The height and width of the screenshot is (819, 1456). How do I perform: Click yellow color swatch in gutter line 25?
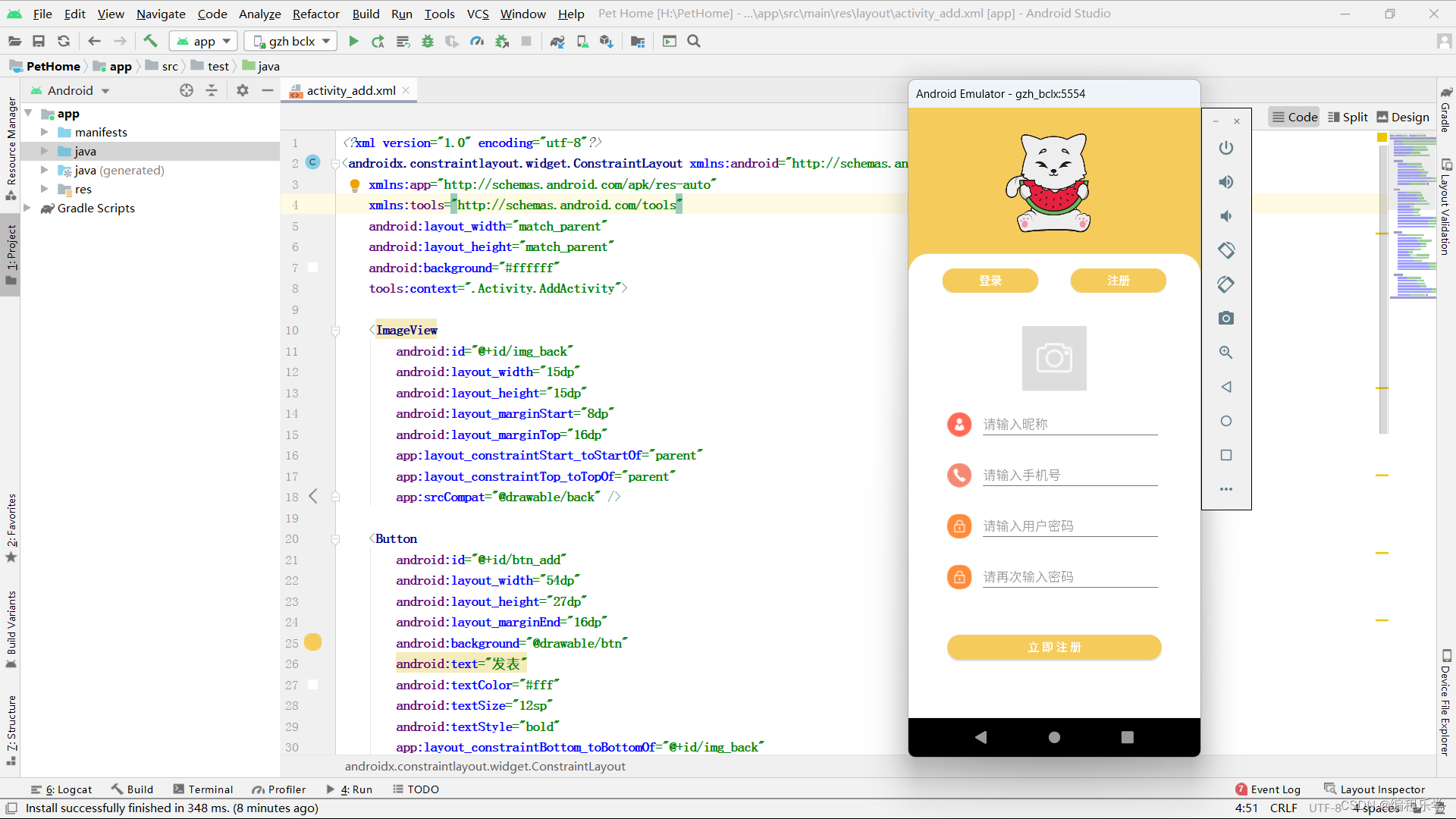pyautogui.click(x=312, y=642)
